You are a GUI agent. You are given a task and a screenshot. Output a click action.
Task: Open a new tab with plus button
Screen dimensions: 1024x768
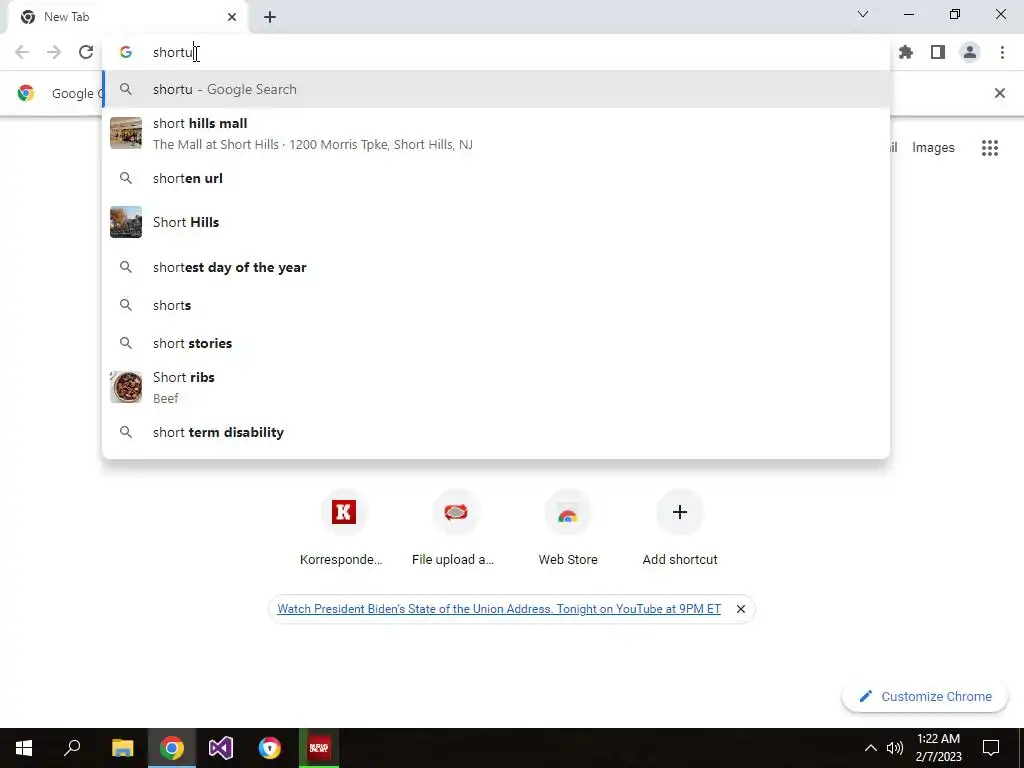[270, 17]
